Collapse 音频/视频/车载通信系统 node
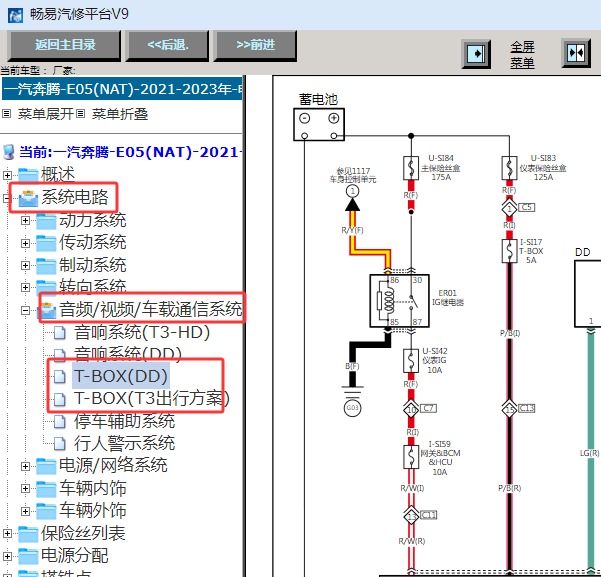The image size is (601, 577). pyautogui.click(x=25, y=310)
